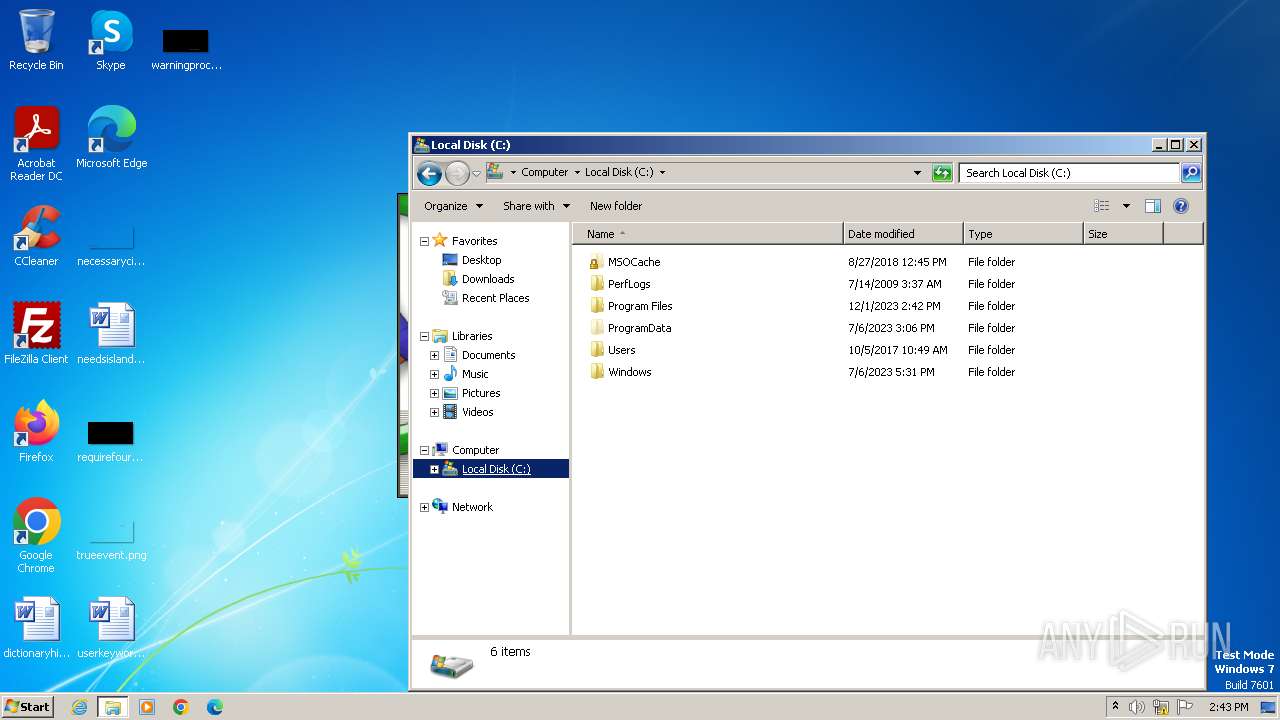The width and height of the screenshot is (1280, 720).
Task: Click Chrome icon in taskbar
Action: click(x=181, y=707)
